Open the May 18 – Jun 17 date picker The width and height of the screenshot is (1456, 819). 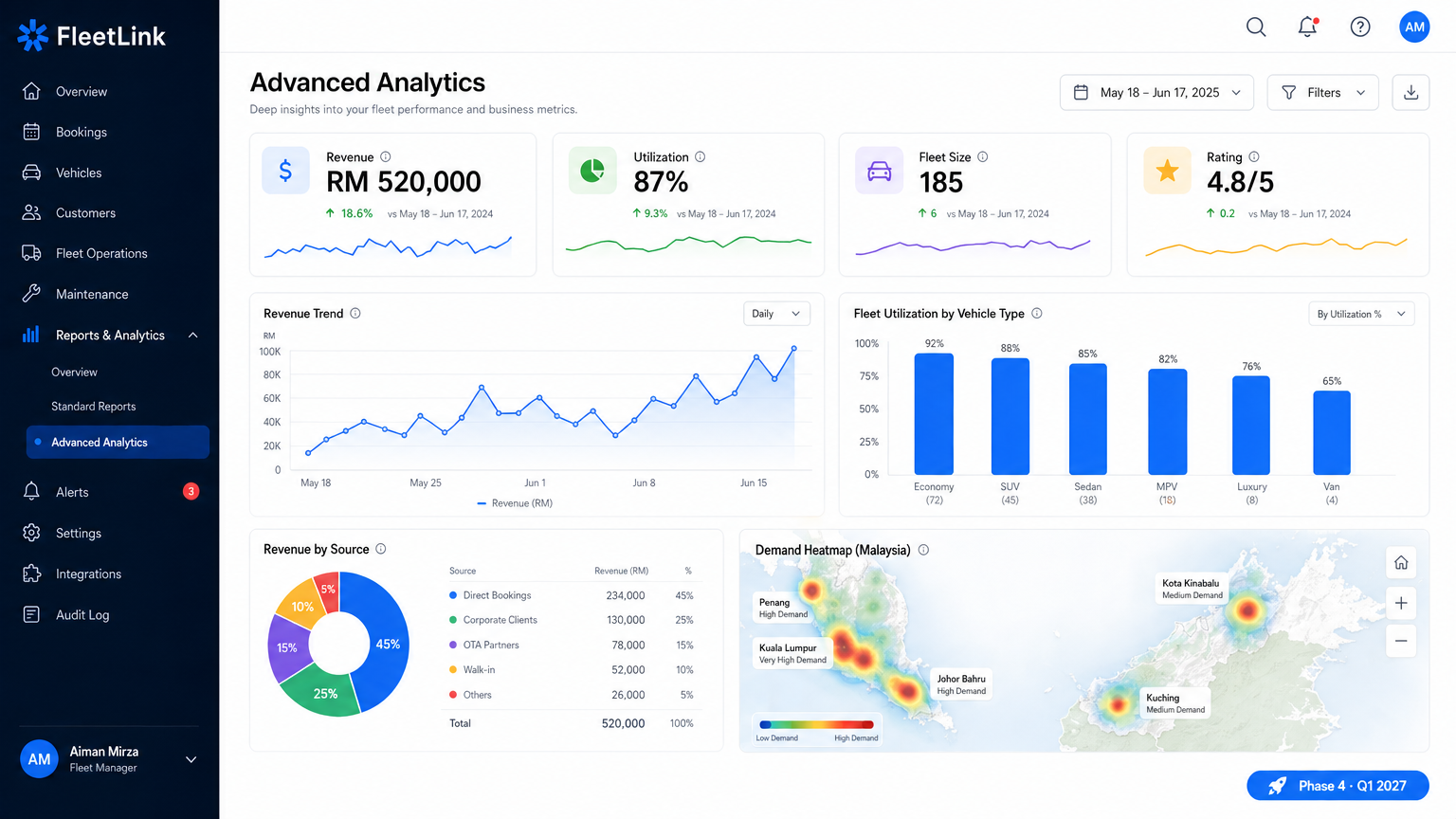[1156, 92]
